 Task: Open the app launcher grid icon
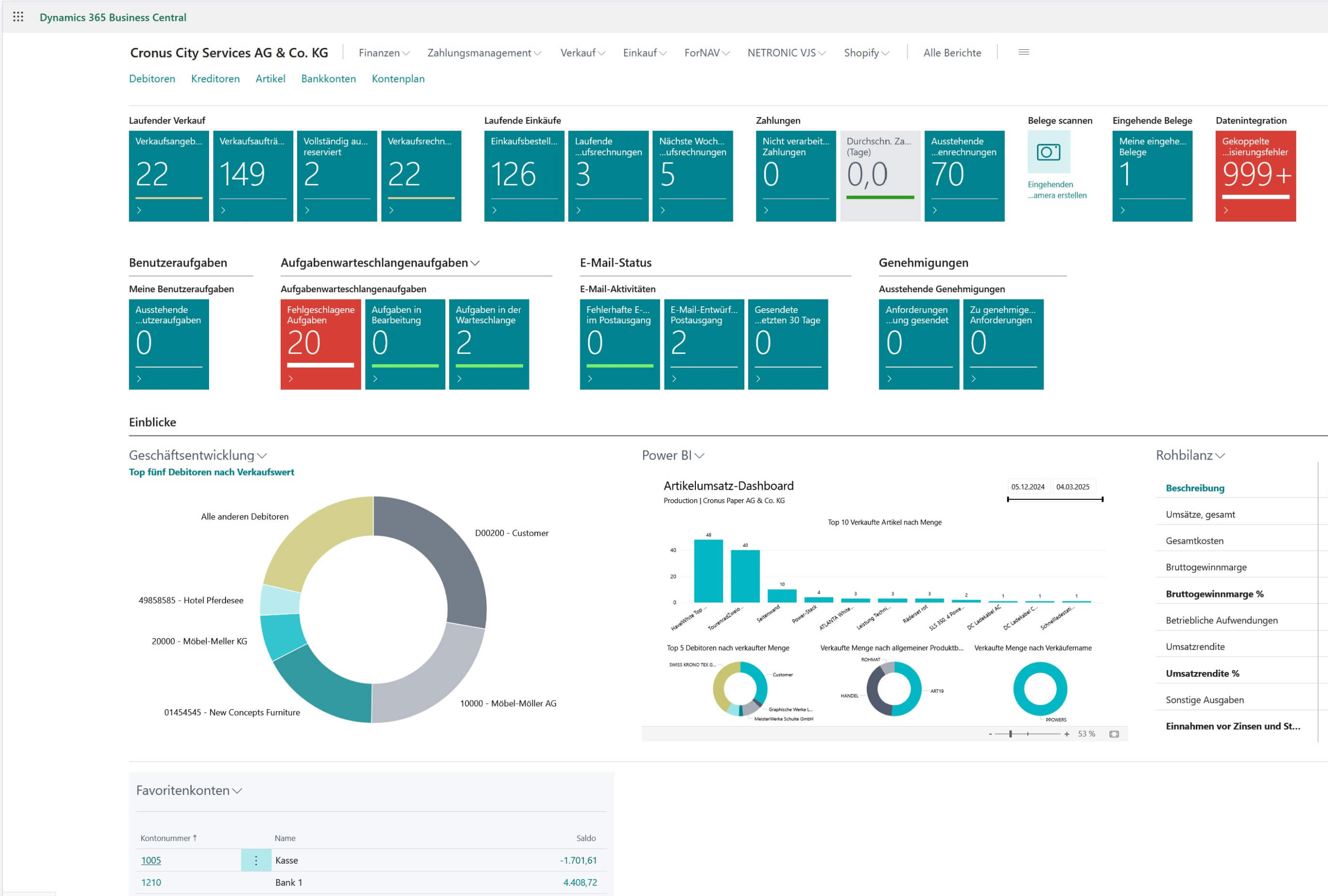click(x=18, y=16)
